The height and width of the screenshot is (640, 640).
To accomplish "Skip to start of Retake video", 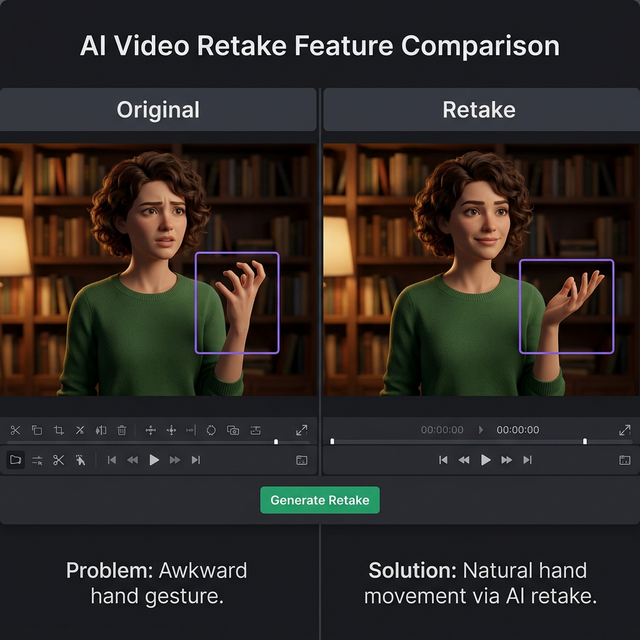I will pos(443,460).
